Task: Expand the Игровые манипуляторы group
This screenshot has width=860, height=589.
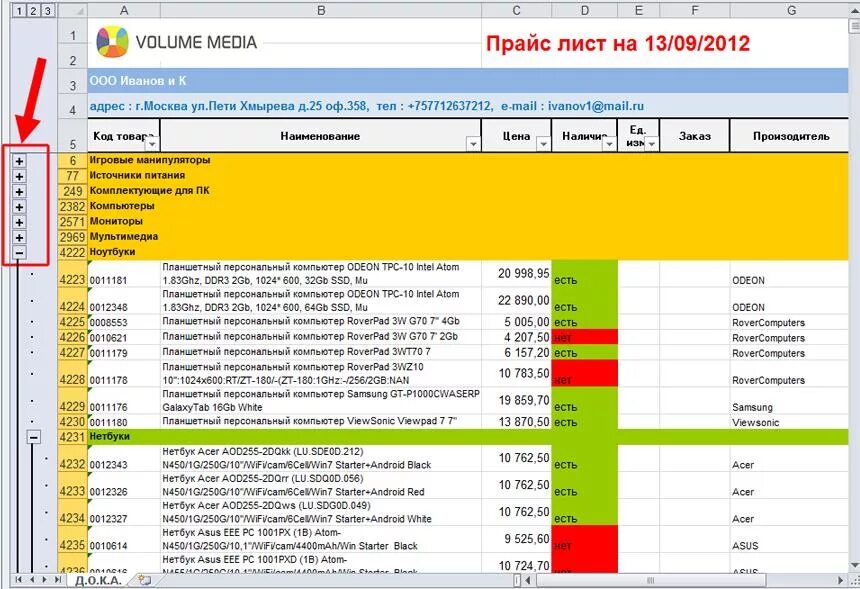Action: click(x=19, y=161)
